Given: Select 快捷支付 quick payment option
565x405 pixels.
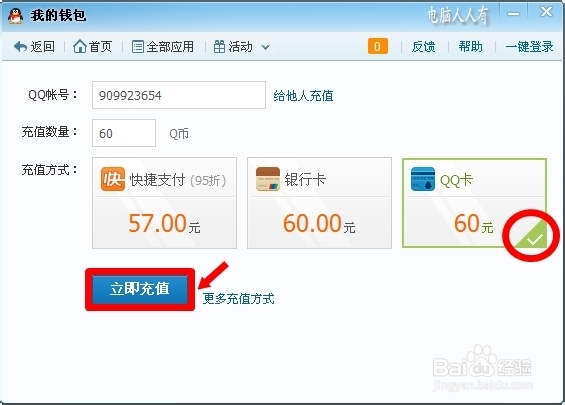Looking at the screenshot, I should point(164,203).
